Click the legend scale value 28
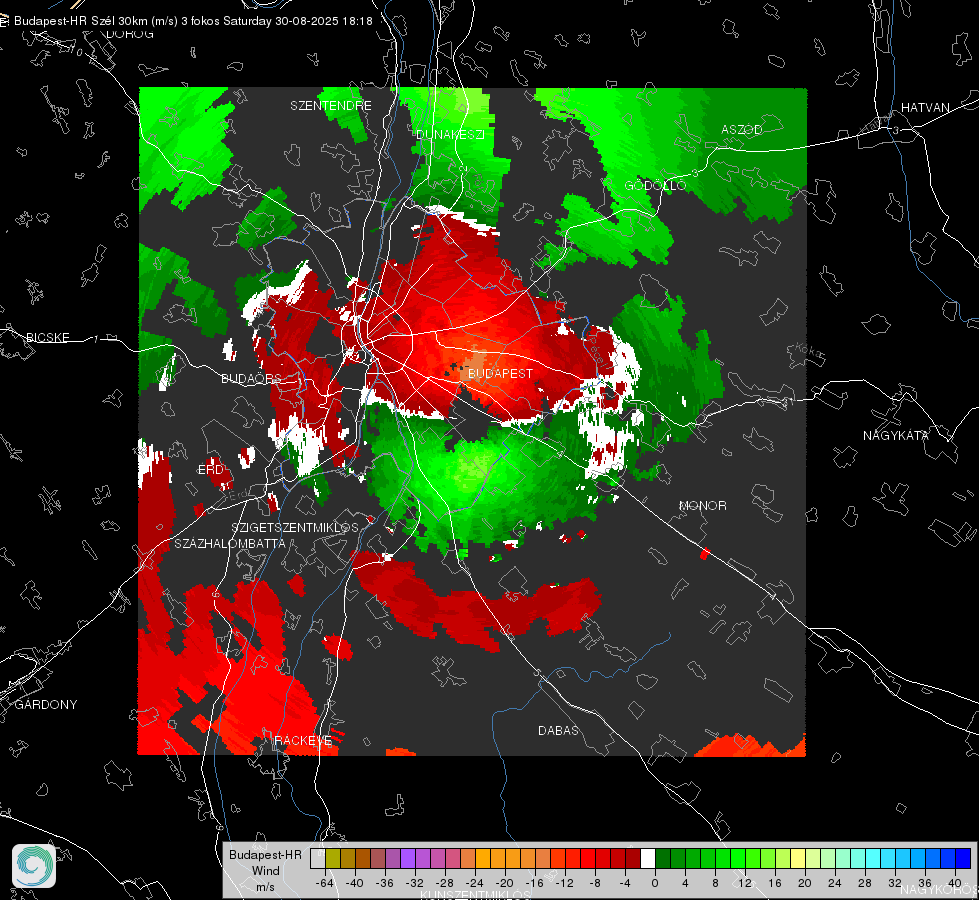 click(x=865, y=883)
